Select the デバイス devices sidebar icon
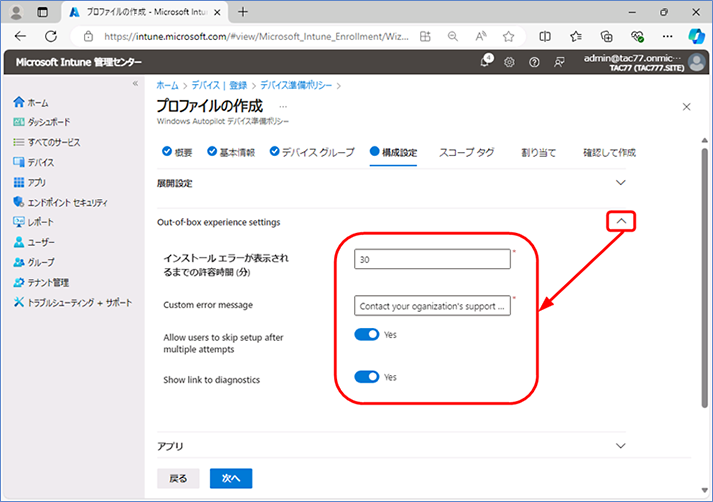The width and height of the screenshot is (713, 502). 19,162
